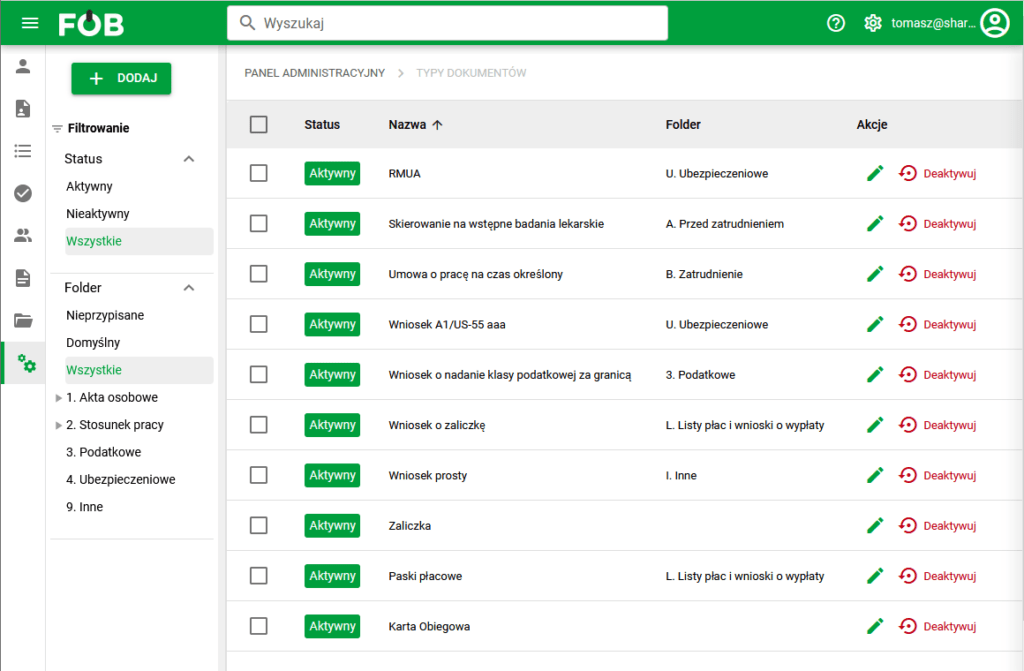Open the help question mark icon

coord(835,24)
